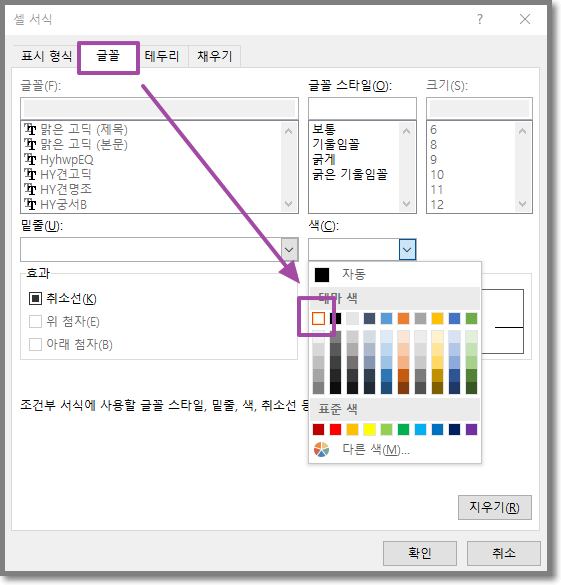Image resolution: width=561 pixels, height=585 pixels.
Task: Pick the dark red standard color
Action: [318, 429]
